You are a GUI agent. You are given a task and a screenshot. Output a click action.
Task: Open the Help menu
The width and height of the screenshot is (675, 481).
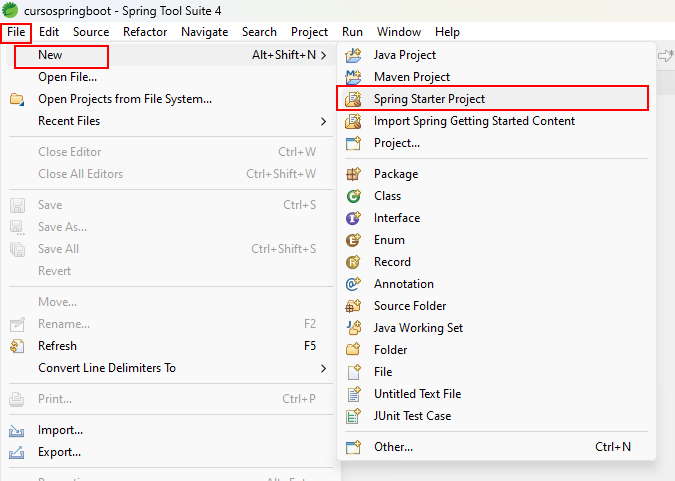point(447,32)
